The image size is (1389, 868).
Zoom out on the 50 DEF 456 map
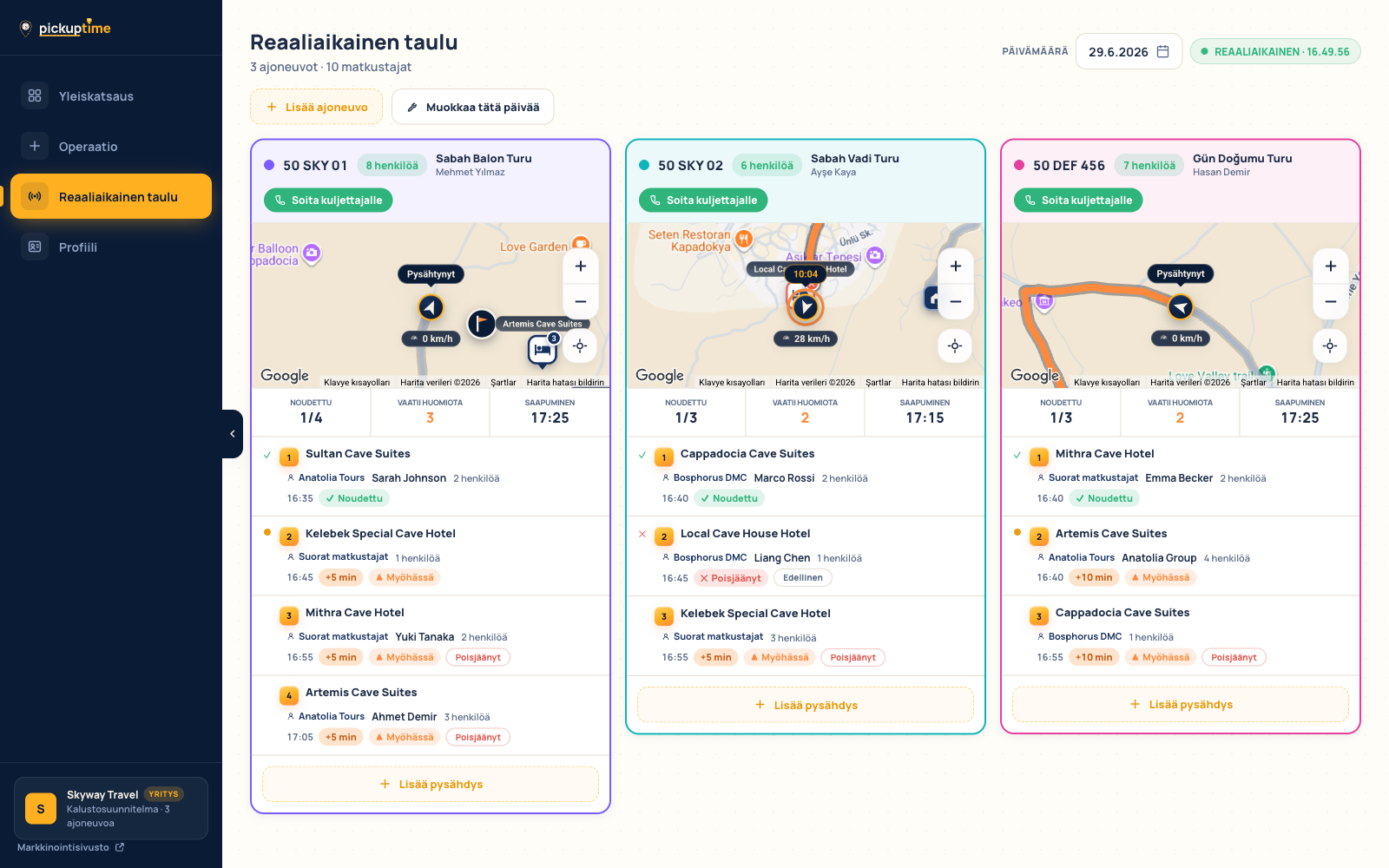pos(1331,301)
